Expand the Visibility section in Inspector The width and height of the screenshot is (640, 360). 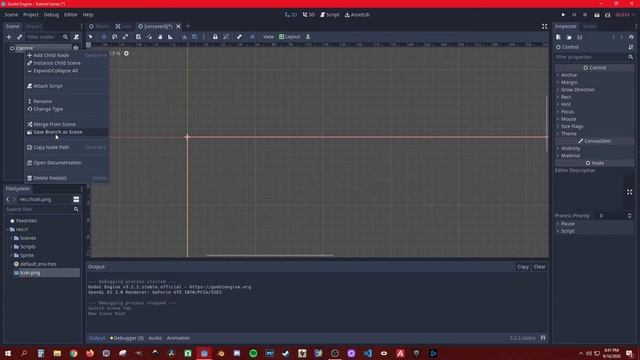pyautogui.click(x=570, y=149)
